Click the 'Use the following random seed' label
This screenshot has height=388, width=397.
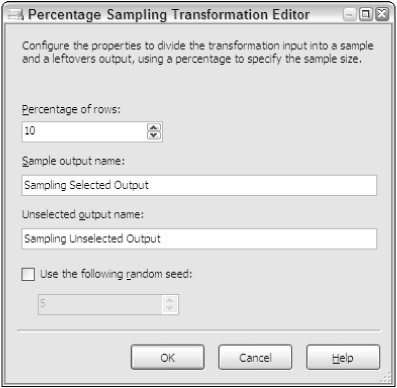116,274
